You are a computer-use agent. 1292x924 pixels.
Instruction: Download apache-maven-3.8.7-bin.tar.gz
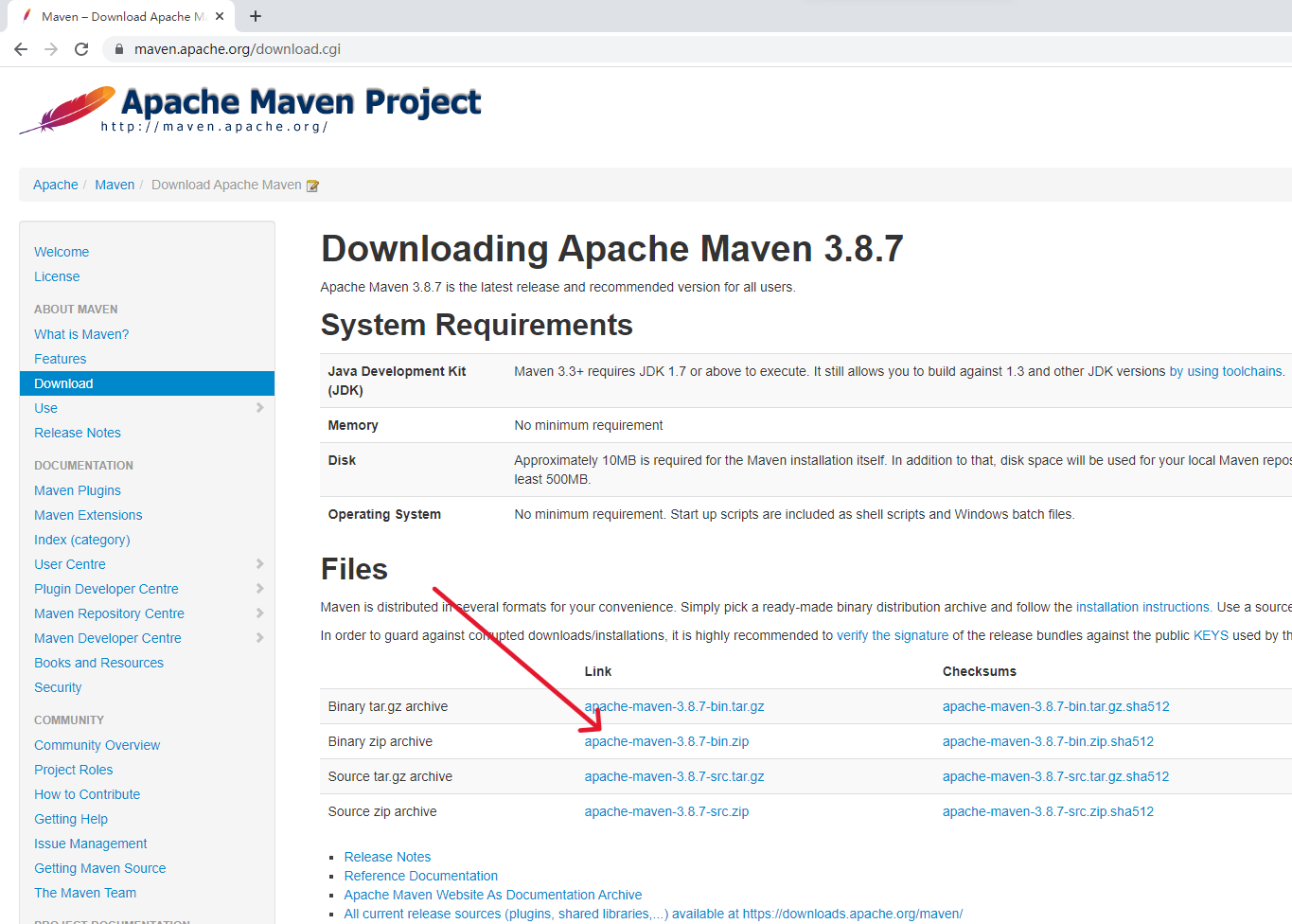[674, 706]
